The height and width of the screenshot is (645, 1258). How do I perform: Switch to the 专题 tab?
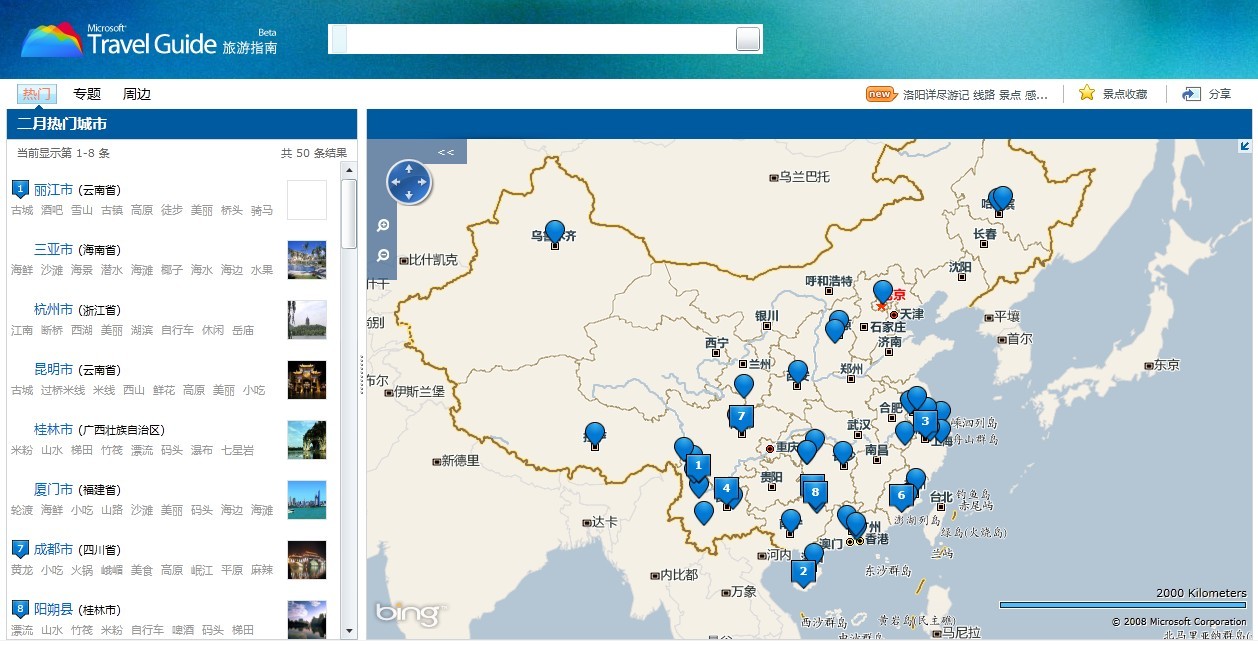pos(87,94)
